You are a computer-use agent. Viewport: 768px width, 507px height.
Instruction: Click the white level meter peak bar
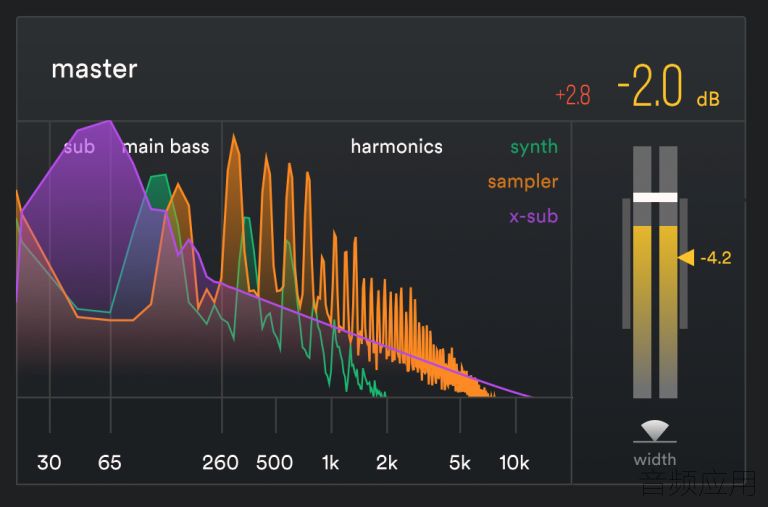(655, 197)
